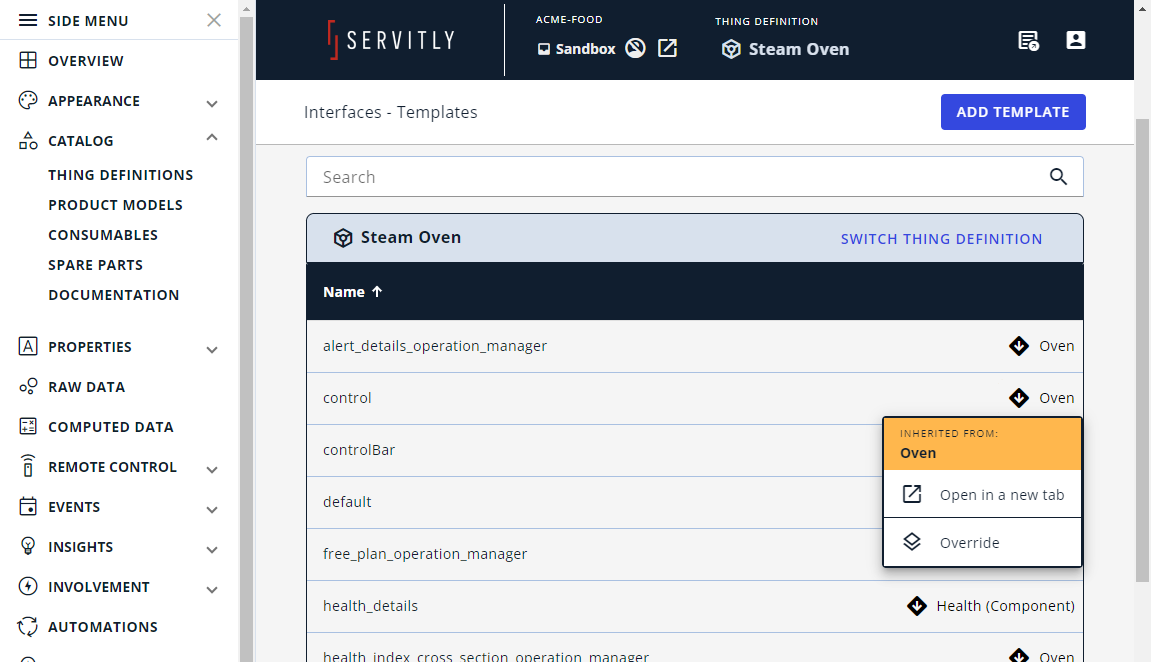
Task: Open Product Models in Catalog
Action: click(x=115, y=205)
